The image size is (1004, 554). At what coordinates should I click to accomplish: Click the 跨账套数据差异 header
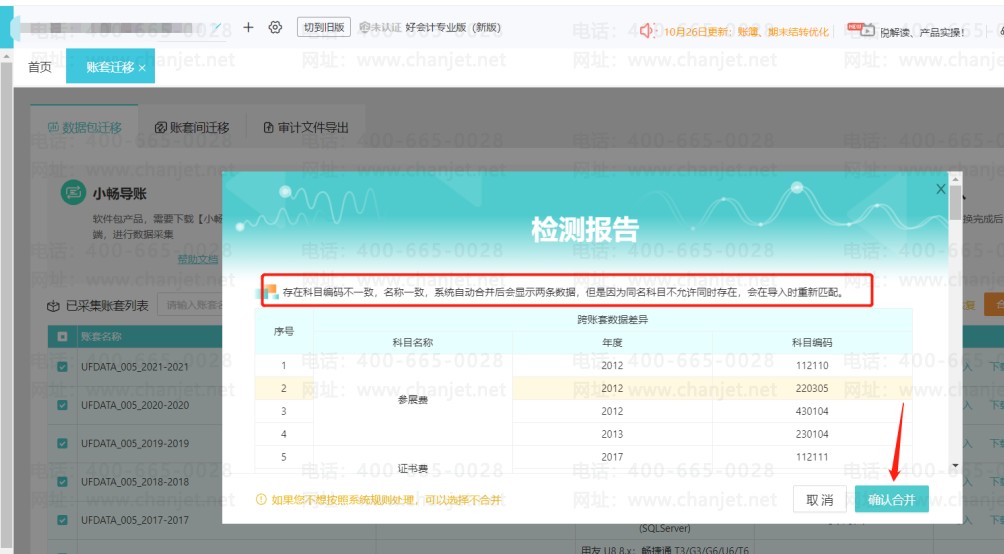coord(612,320)
